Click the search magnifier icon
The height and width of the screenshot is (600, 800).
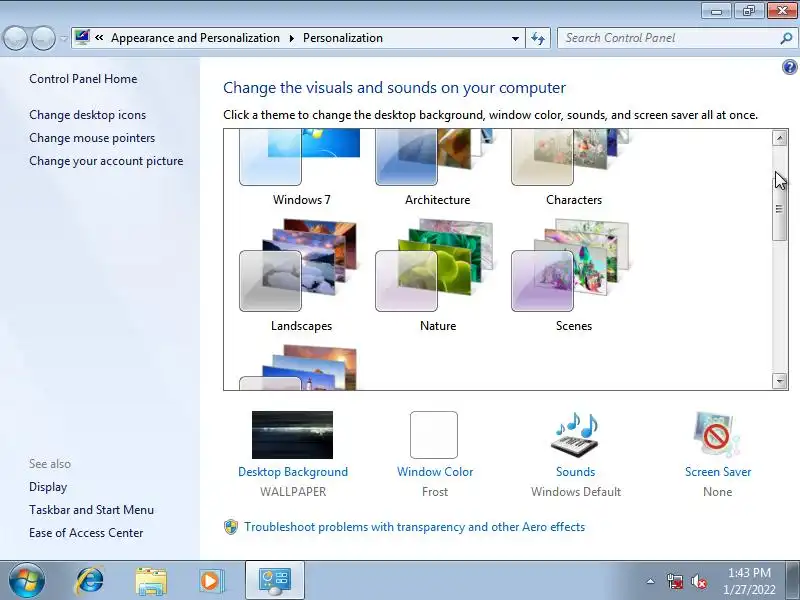click(x=786, y=38)
